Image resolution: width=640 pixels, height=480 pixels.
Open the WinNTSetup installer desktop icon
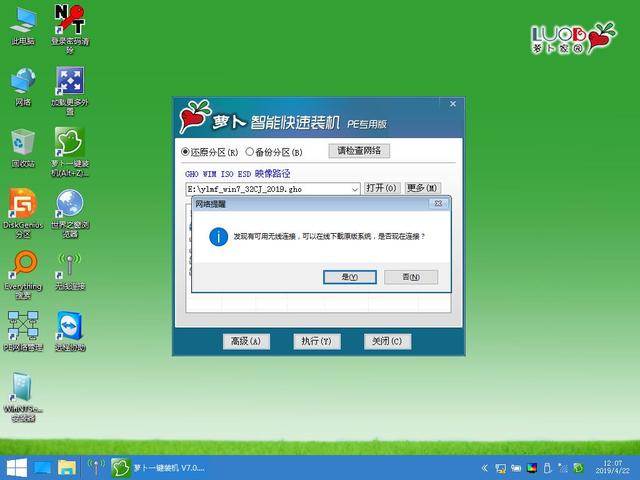click(23, 397)
